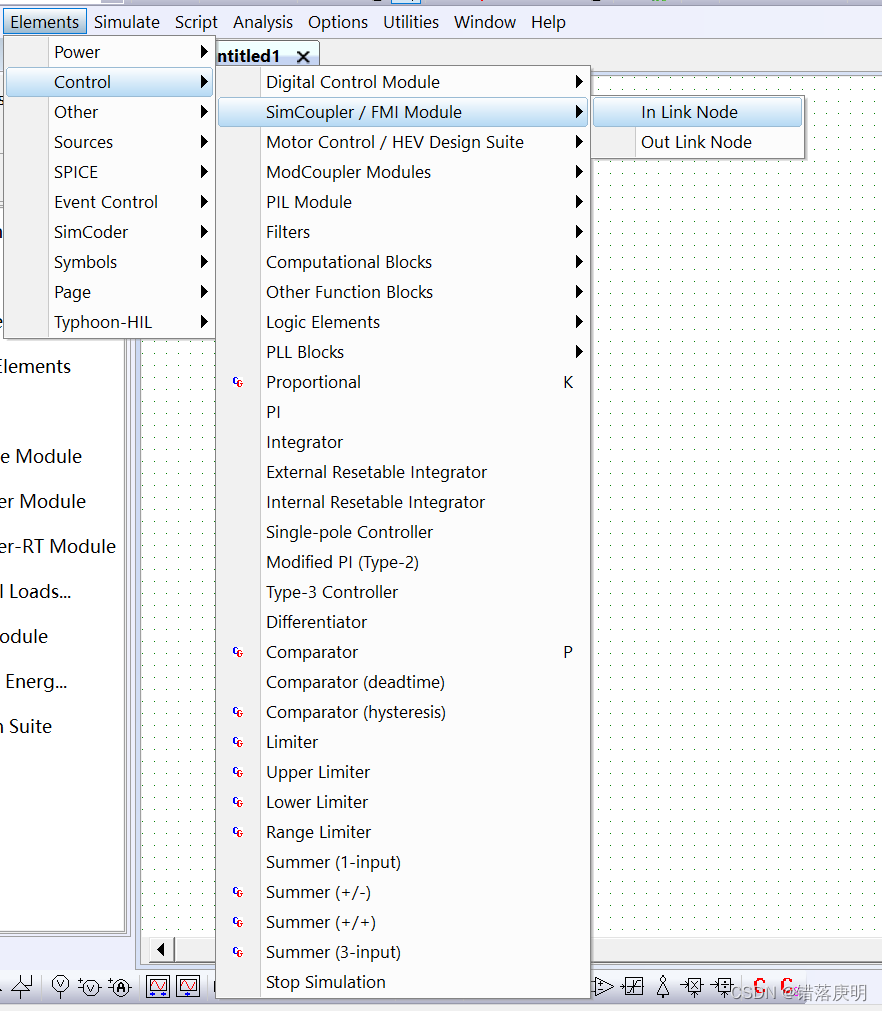Open ModCoupler Modules submenu
This screenshot has height=1011, width=882.
tap(403, 172)
